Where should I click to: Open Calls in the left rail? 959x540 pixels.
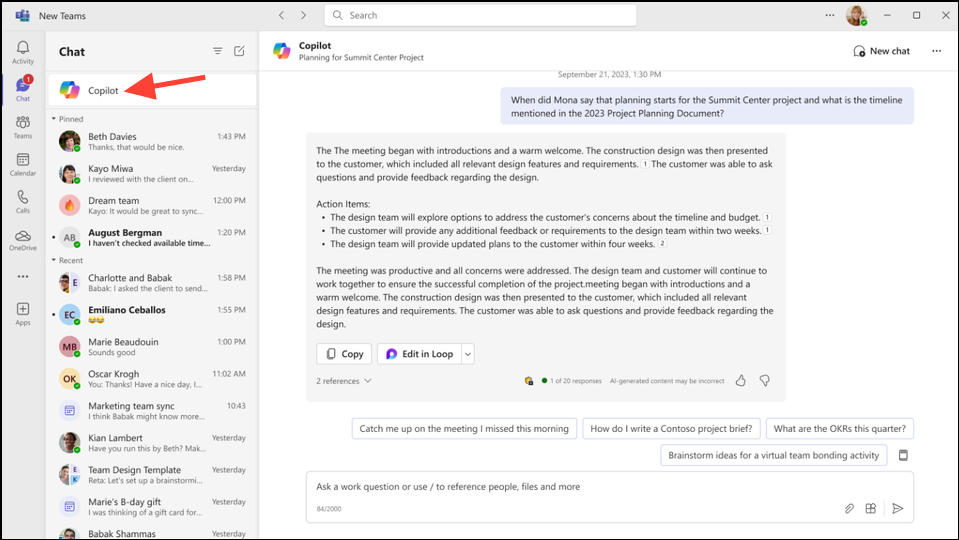click(22, 202)
